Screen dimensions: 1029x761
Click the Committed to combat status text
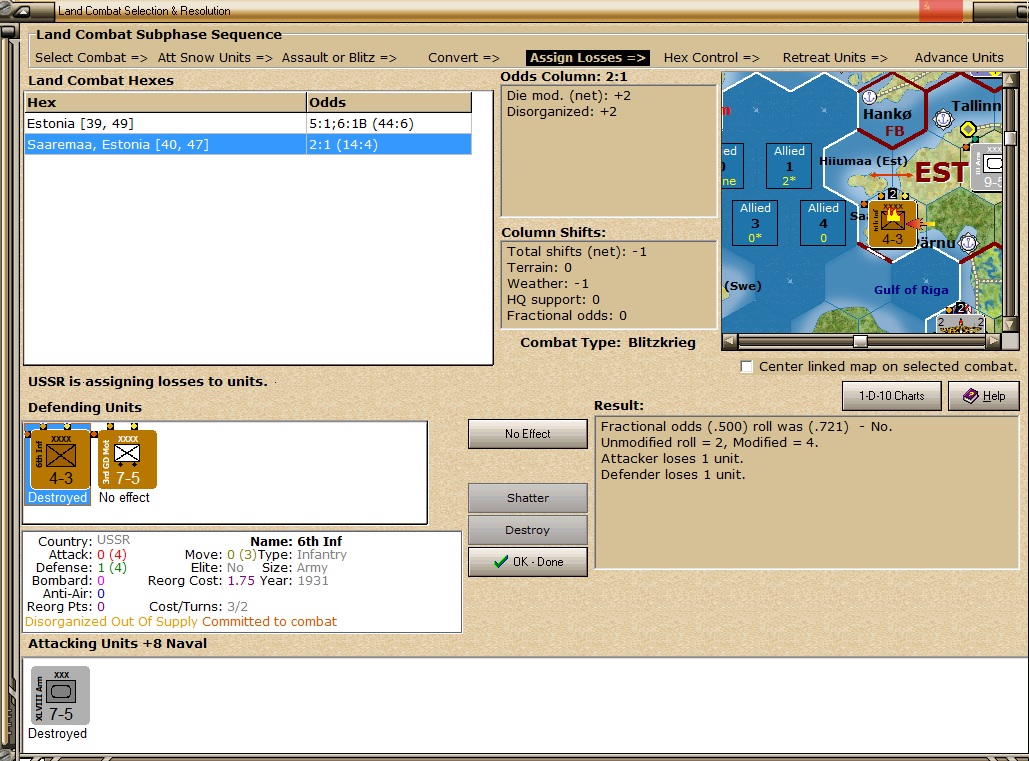point(269,621)
